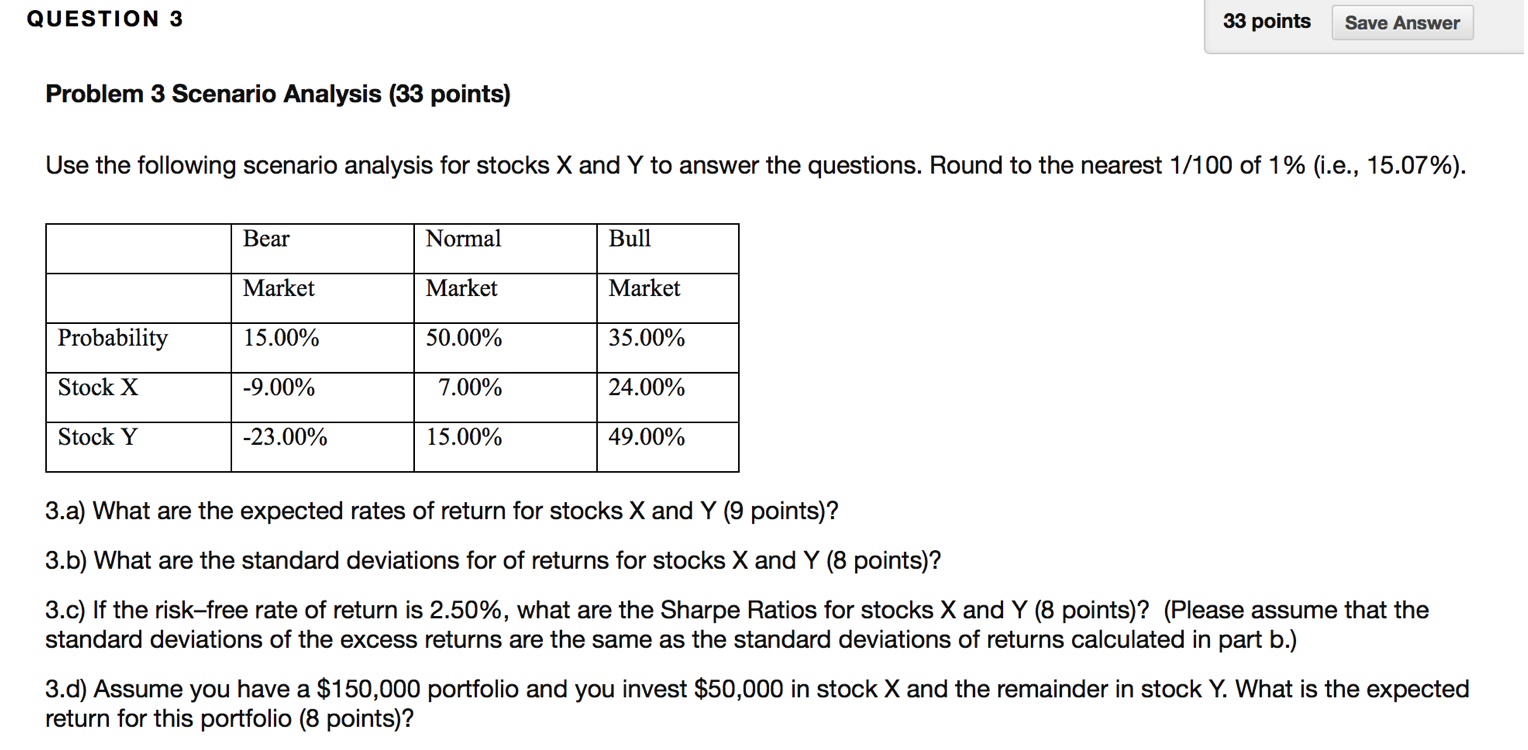The height and width of the screenshot is (750, 1528).
Task: Click the Save Answer button
Action: tap(1402, 23)
